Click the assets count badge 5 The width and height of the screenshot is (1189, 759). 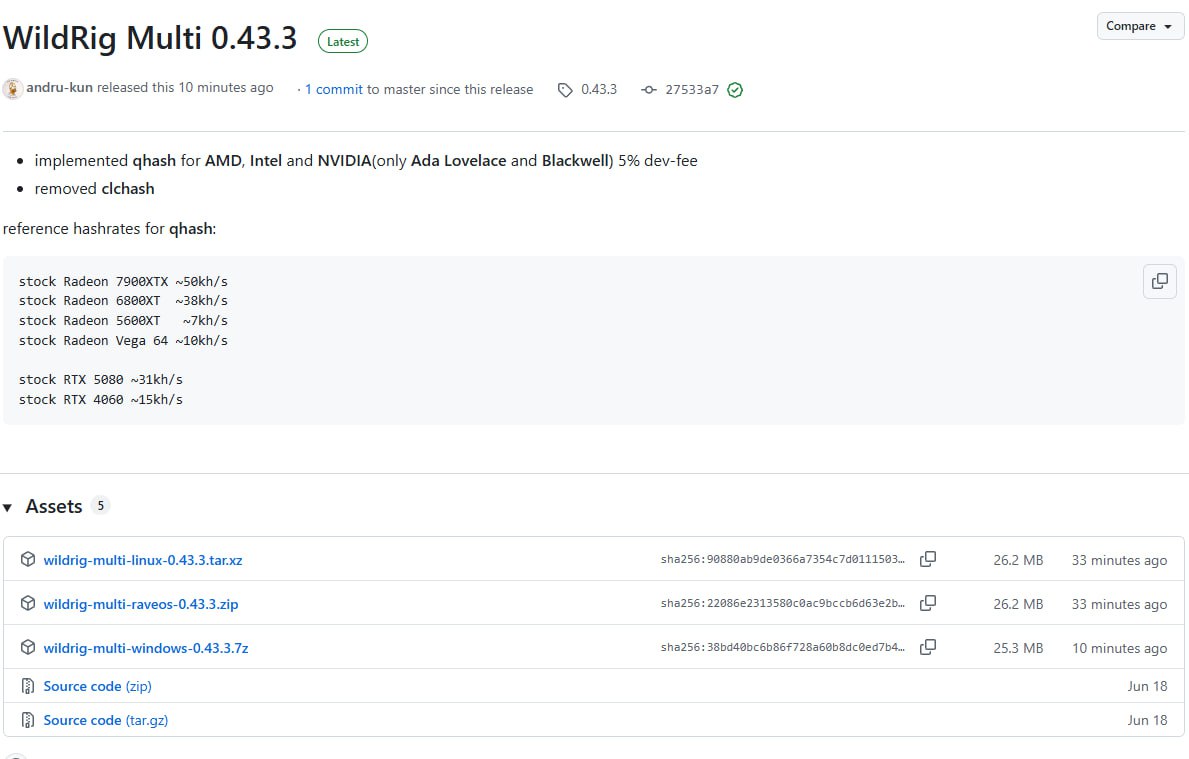click(x=100, y=506)
